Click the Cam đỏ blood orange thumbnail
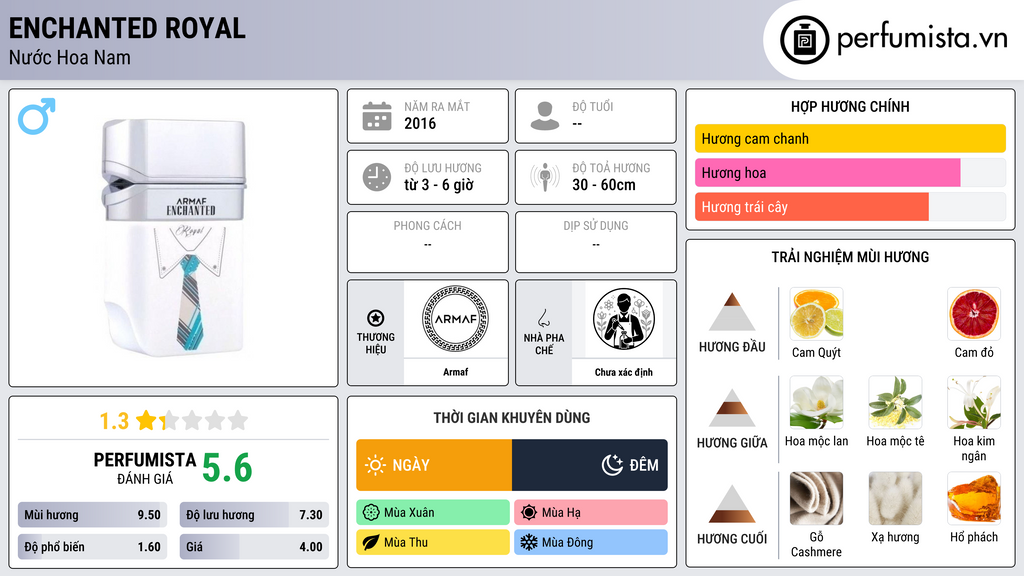 point(974,314)
